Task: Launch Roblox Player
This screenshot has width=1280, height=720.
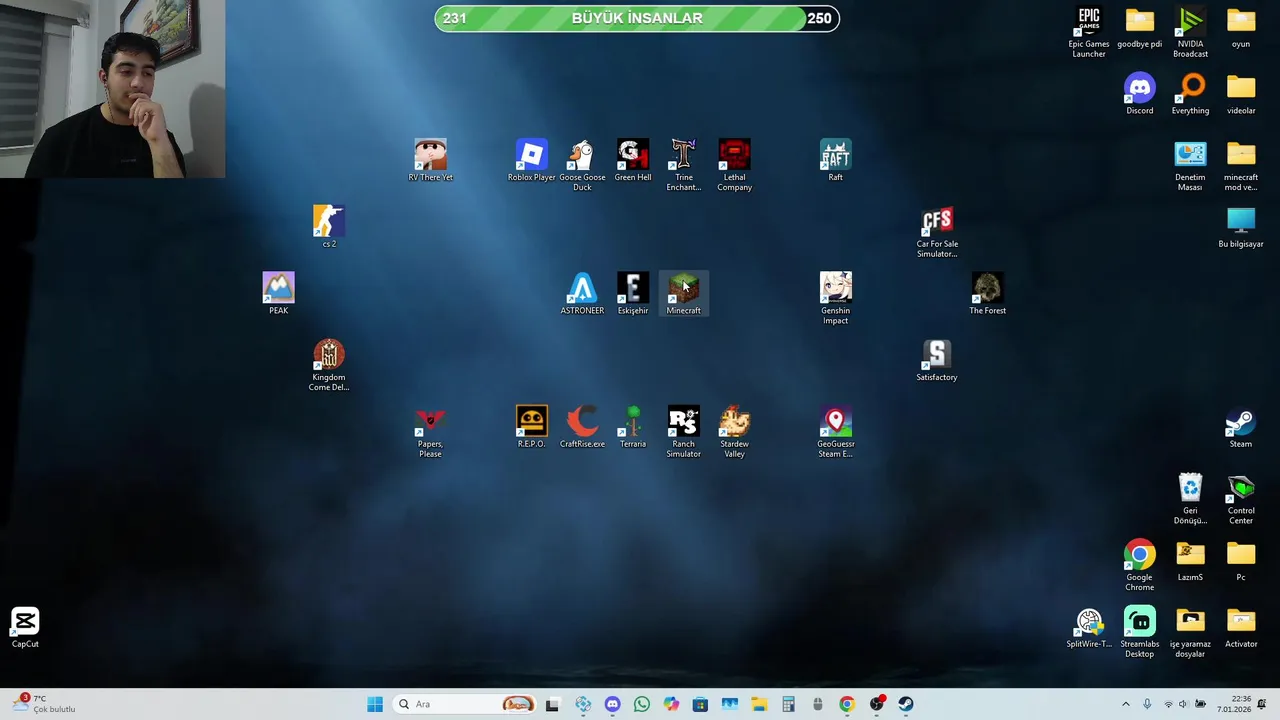Action: [x=531, y=160]
